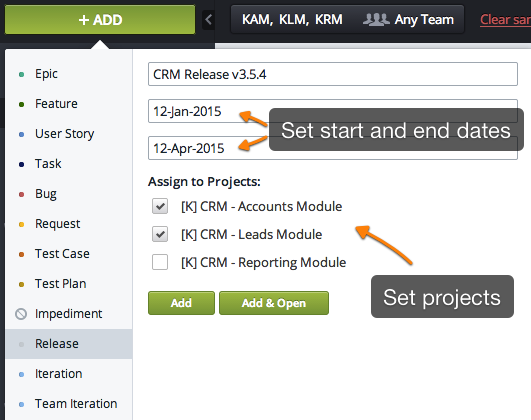Viewport: 531px width, 420px height.
Task: Select Iteration entity type
Action: tap(69, 374)
